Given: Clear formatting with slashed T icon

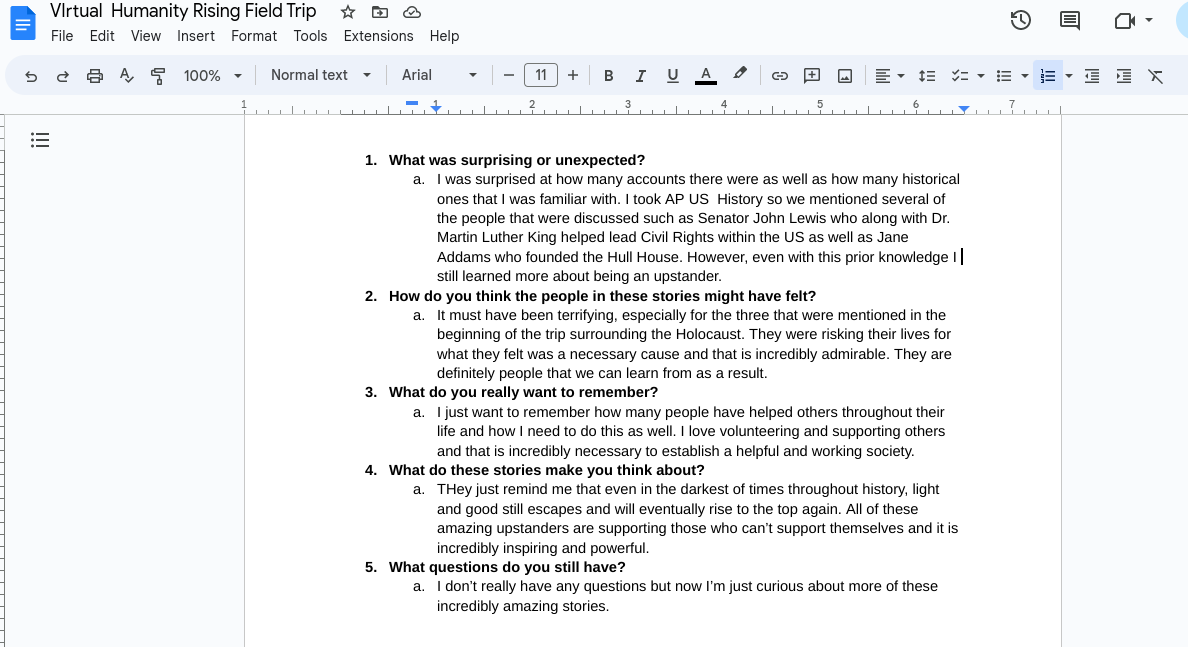Looking at the screenshot, I should 1155,76.
